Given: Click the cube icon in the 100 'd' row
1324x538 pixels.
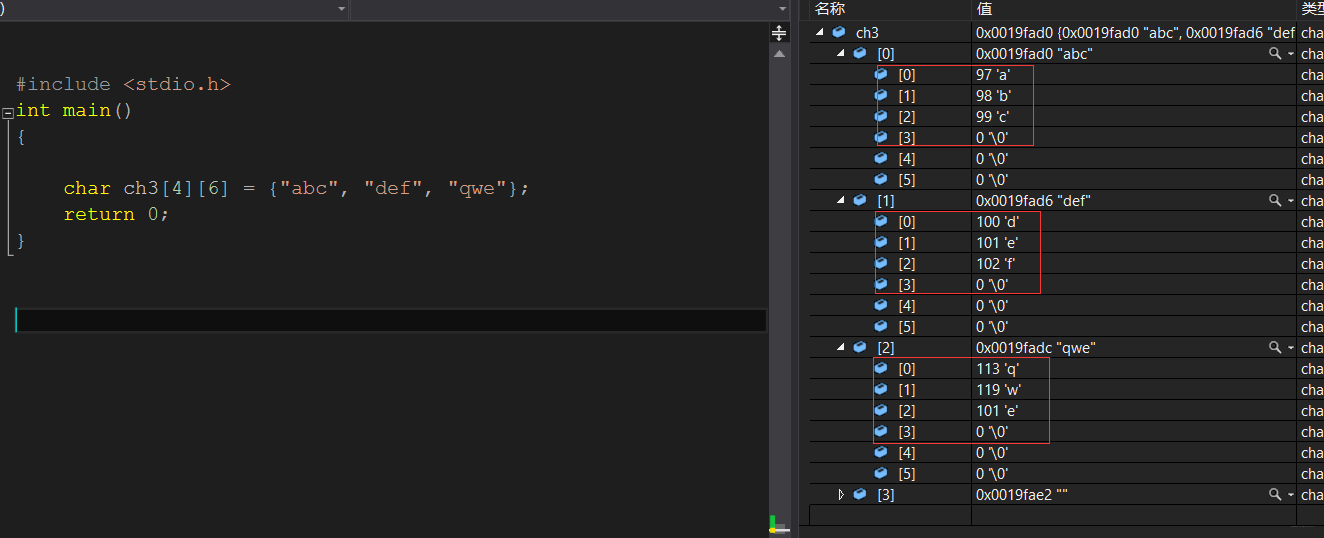Looking at the screenshot, I should [881, 221].
